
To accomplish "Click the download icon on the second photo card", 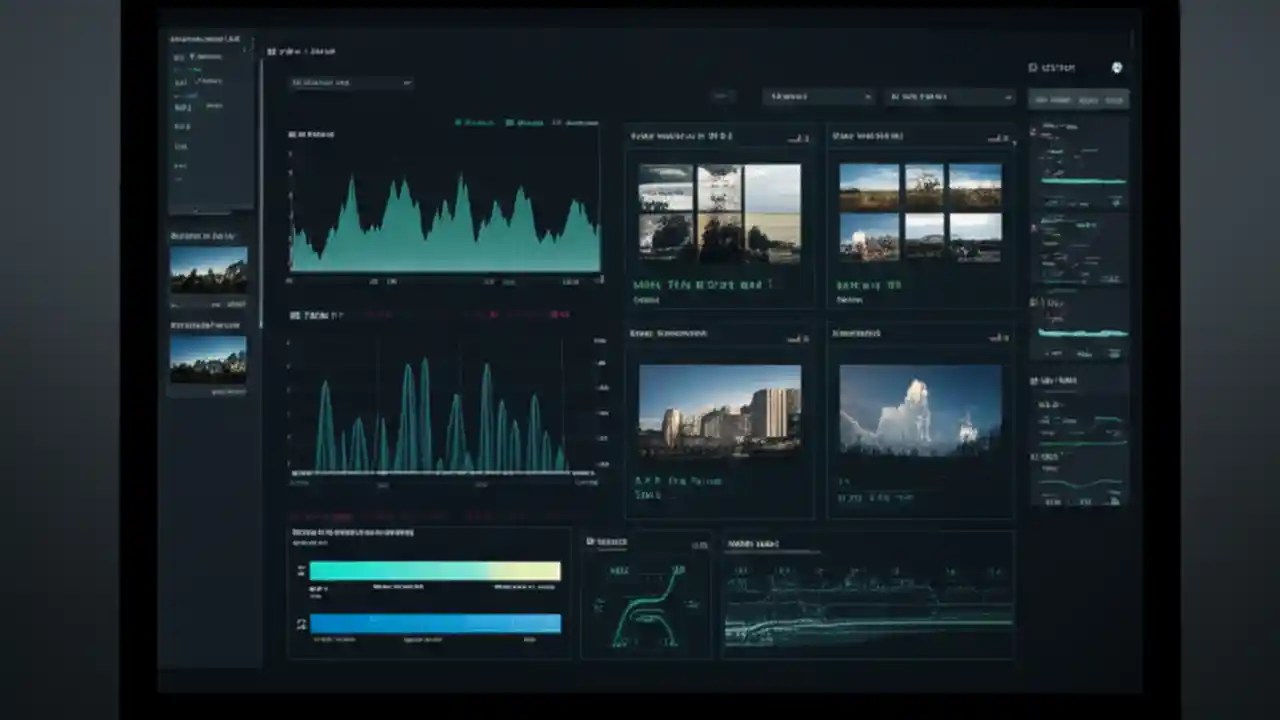I will [998, 140].
